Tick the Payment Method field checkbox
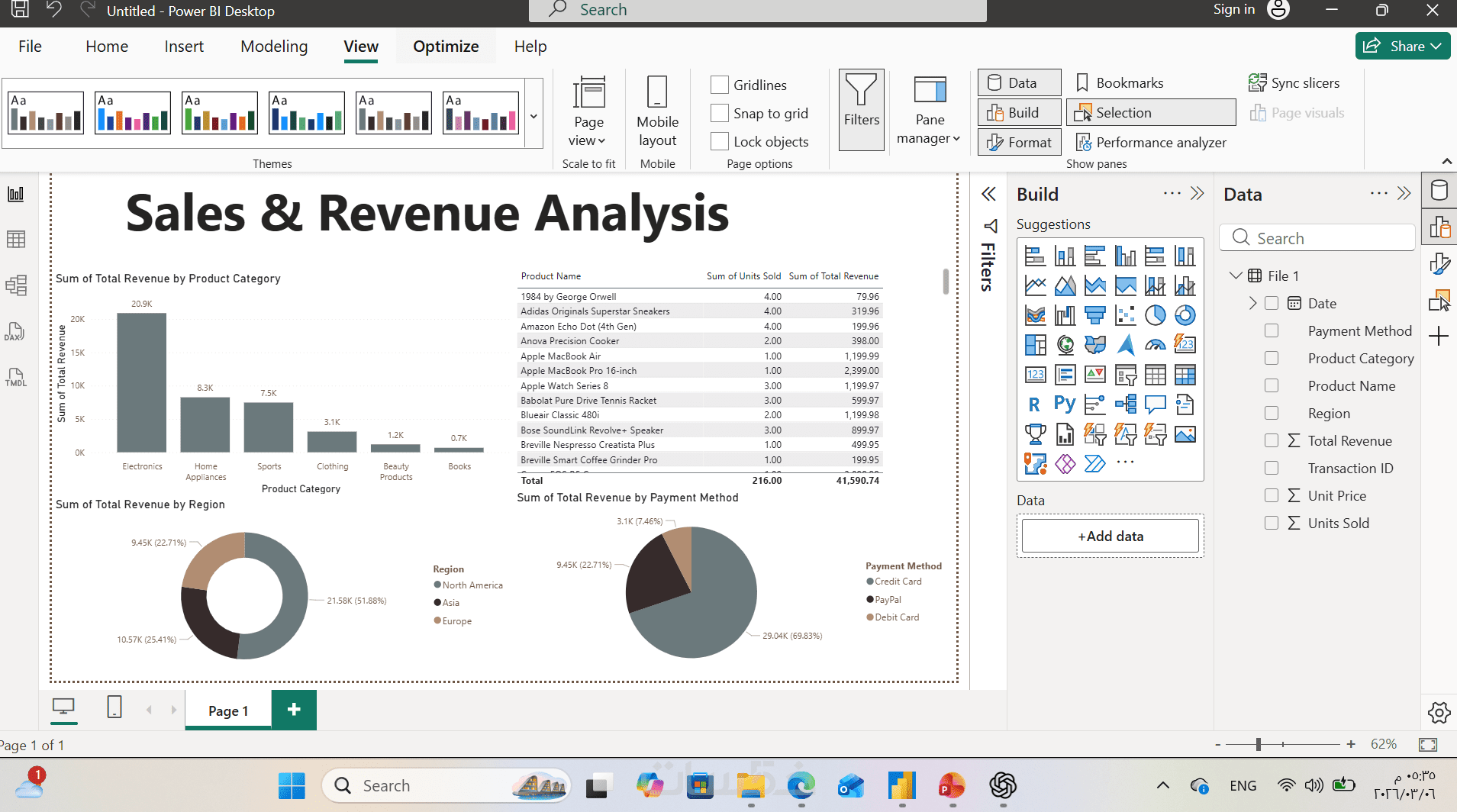The width and height of the screenshot is (1457, 812). [x=1272, y=330]
